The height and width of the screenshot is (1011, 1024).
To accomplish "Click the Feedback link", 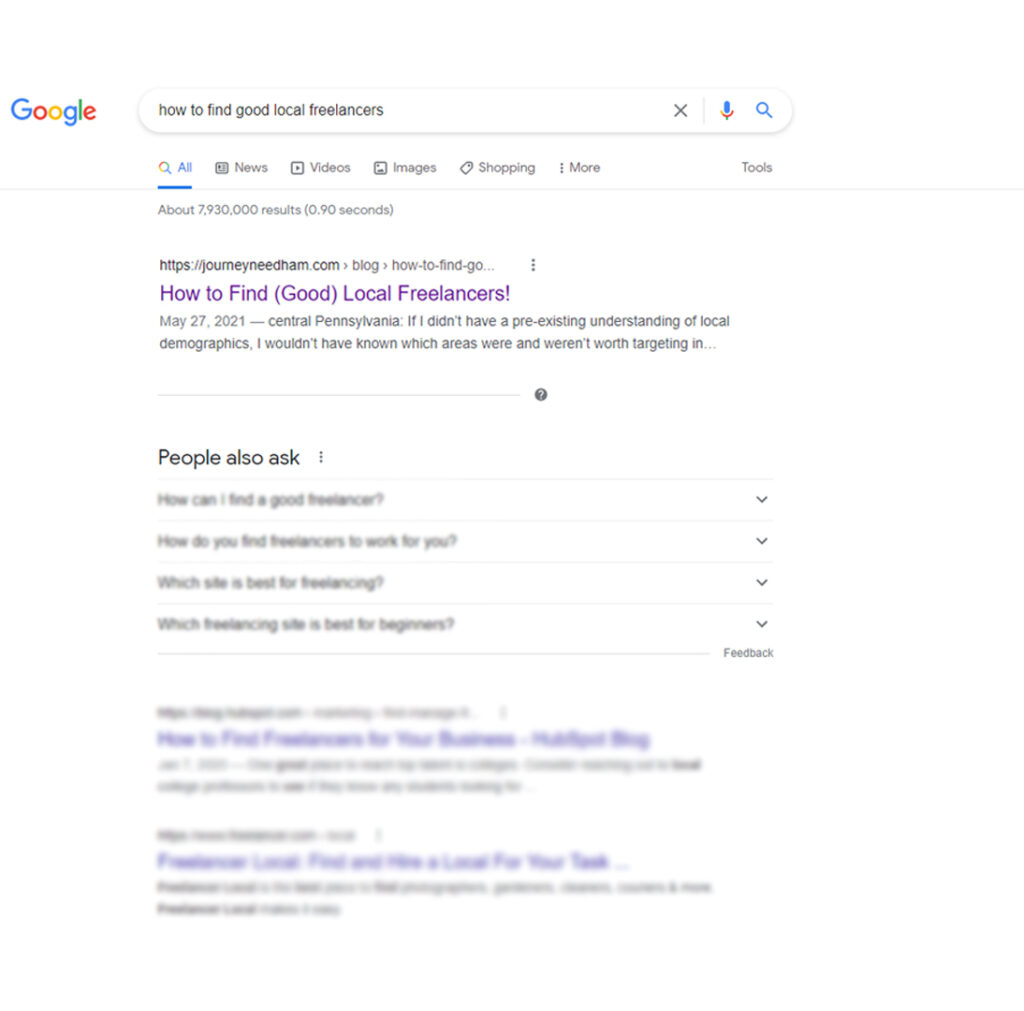I will [x=748, y=653].
